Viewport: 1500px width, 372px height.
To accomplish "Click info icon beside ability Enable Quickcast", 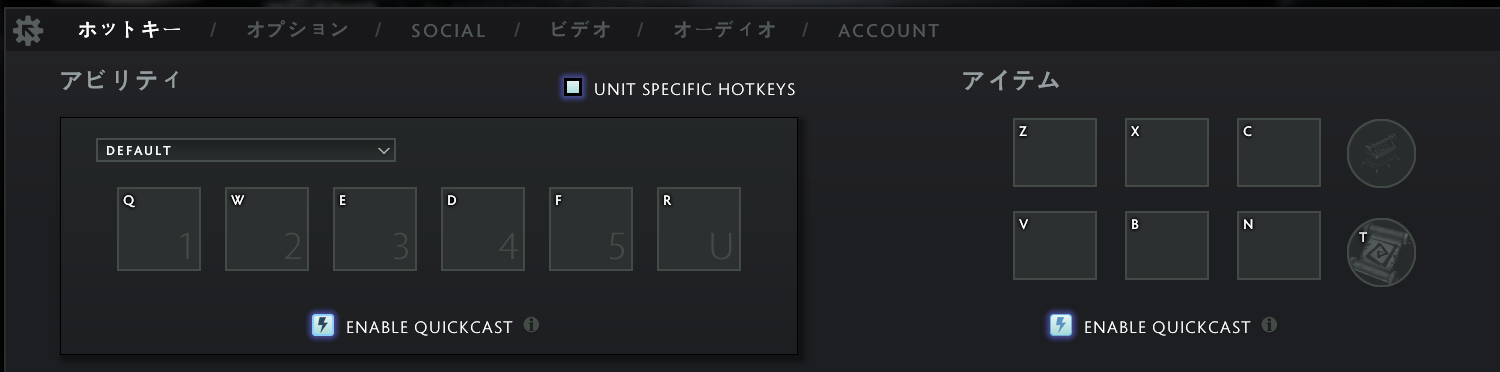I will tap(532, 325).
